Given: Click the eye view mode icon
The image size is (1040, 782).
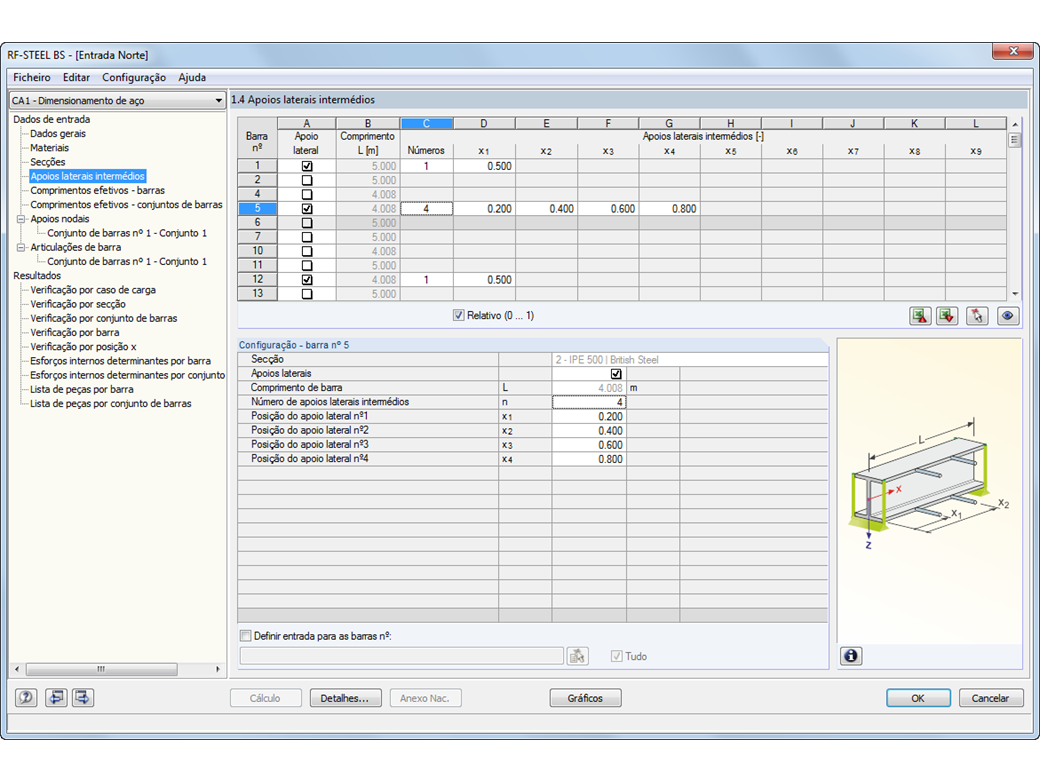Looking at the screenshot, I should pos(1008,316).
